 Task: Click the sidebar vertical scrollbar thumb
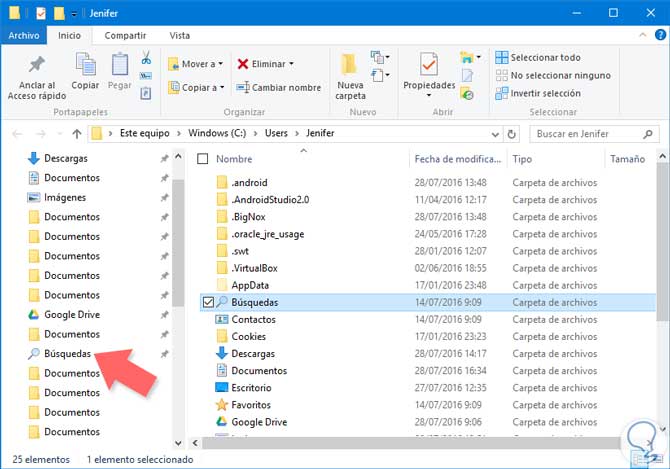178,243
